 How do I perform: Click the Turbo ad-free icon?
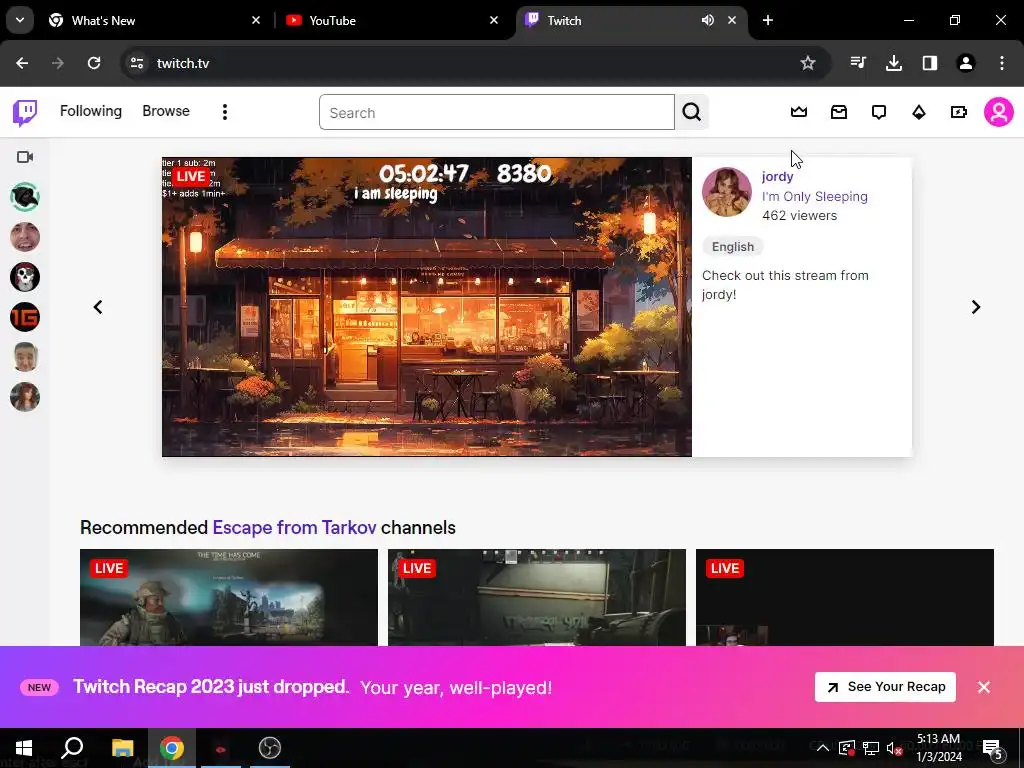pos(959,112)
